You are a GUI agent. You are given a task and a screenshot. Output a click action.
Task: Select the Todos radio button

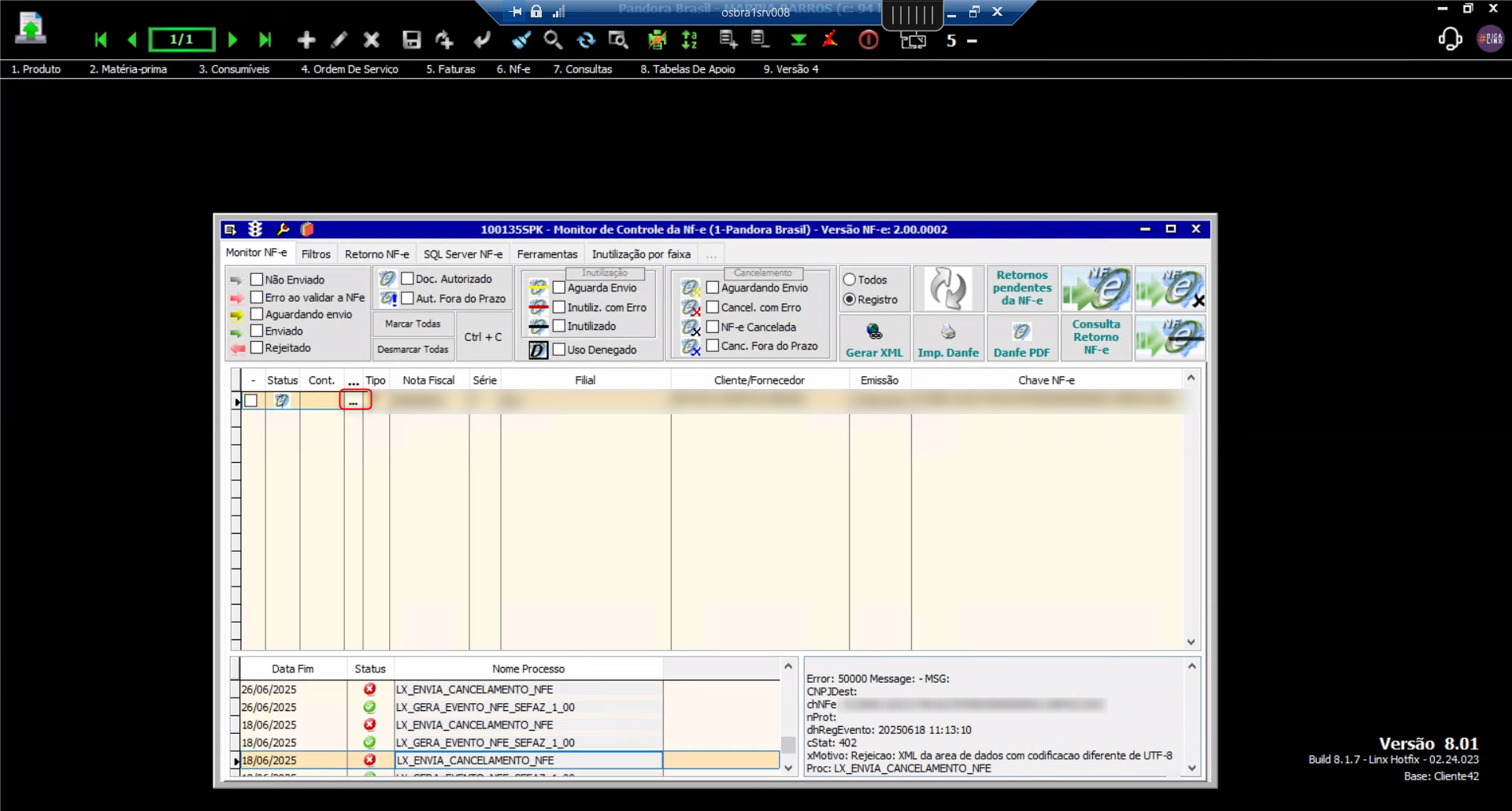(x=850, y=280)
